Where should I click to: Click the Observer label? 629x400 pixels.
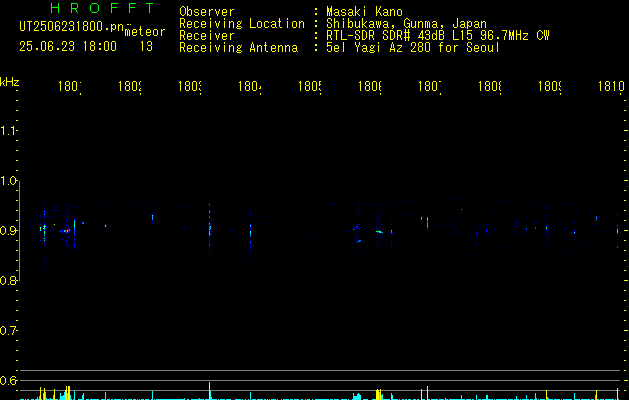pos(207,12)
